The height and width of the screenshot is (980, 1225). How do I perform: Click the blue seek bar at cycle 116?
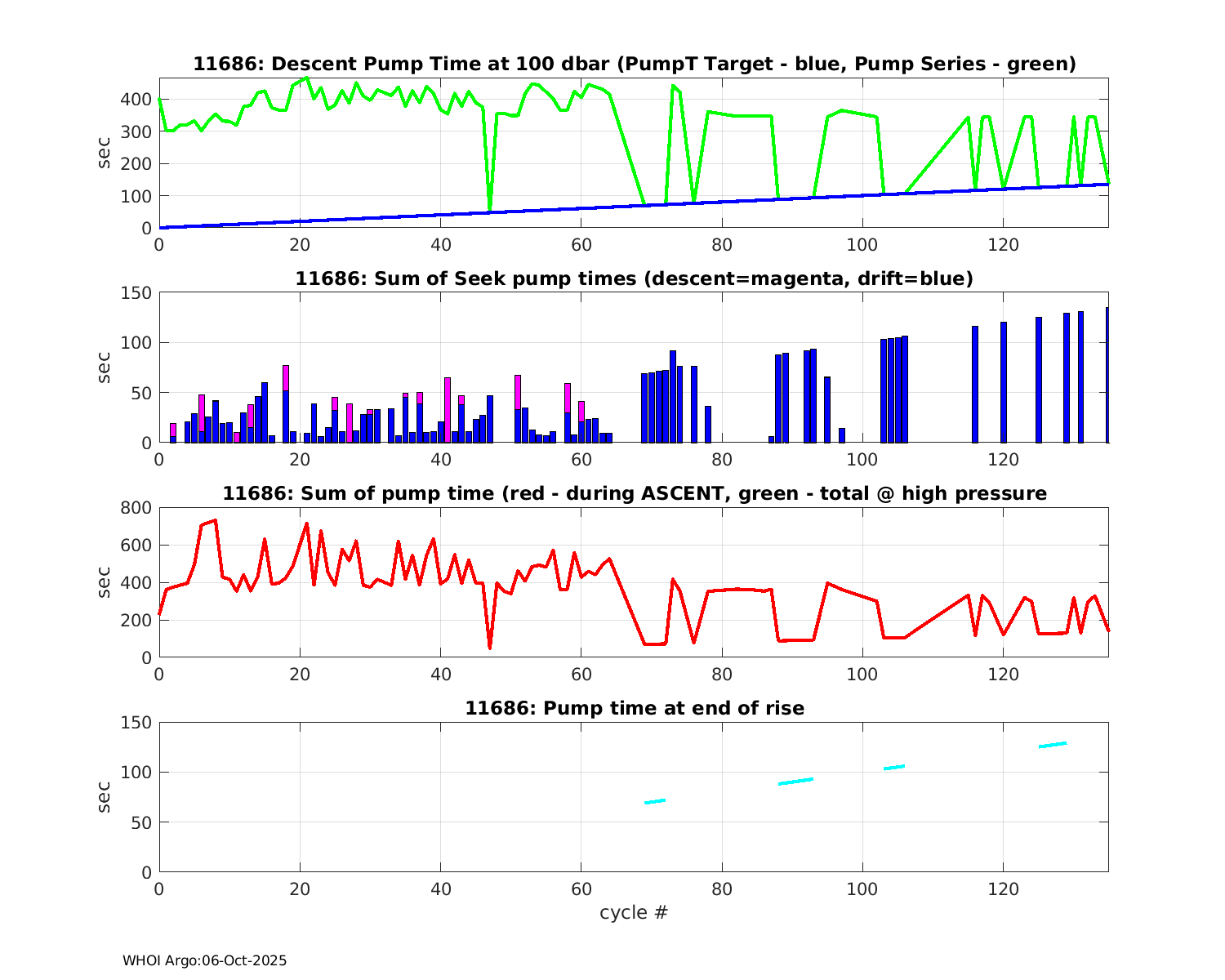click(x=975, y=384)
